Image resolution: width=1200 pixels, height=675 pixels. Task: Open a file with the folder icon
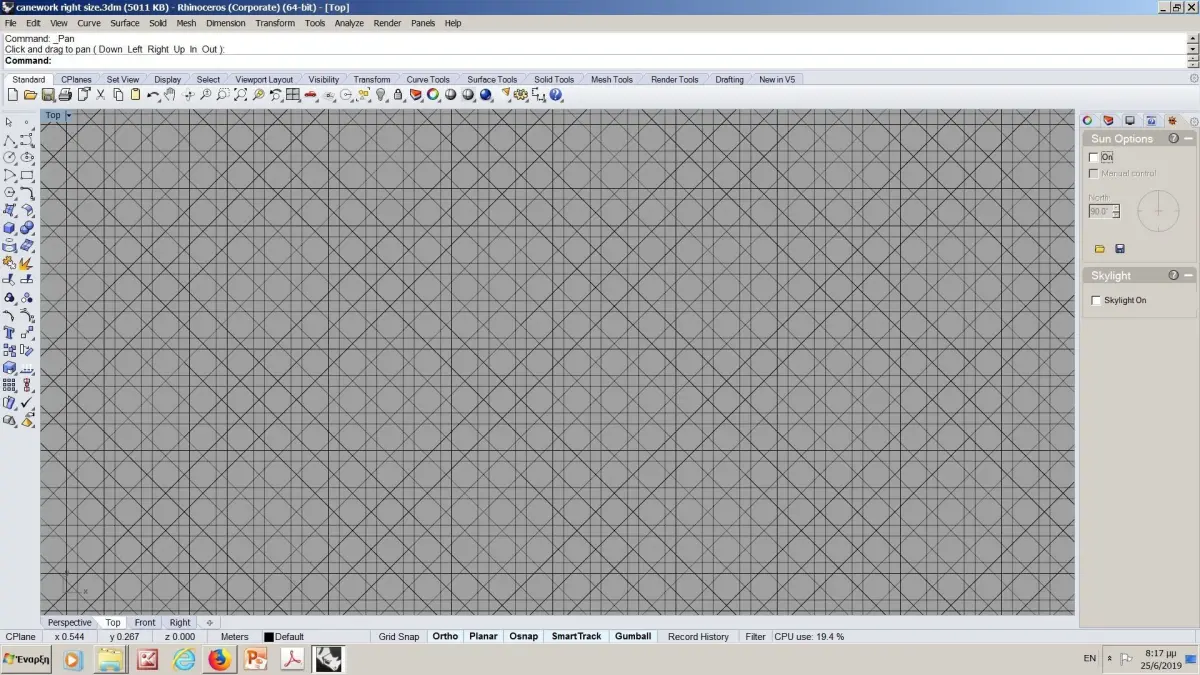[31, 95]
